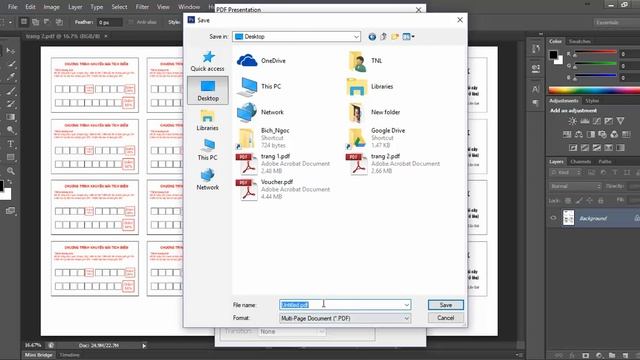Open the History panel icon
Viewport: 640px width, 360px height.
[x=536, y=50]
